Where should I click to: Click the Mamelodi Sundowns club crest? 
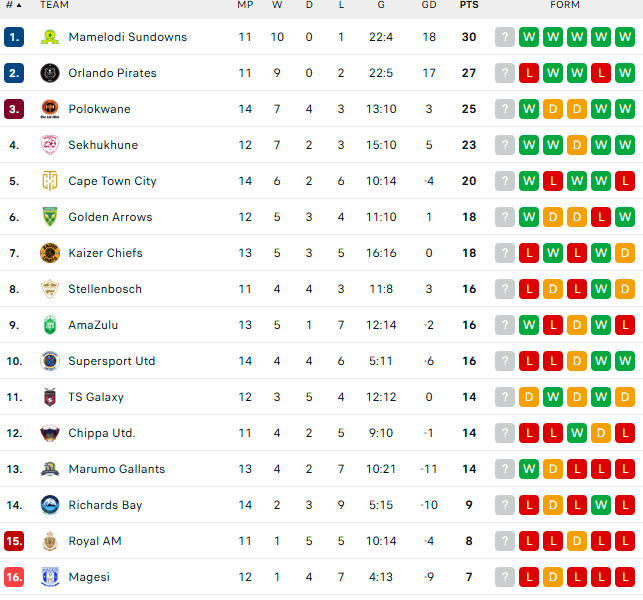point(49,37)
